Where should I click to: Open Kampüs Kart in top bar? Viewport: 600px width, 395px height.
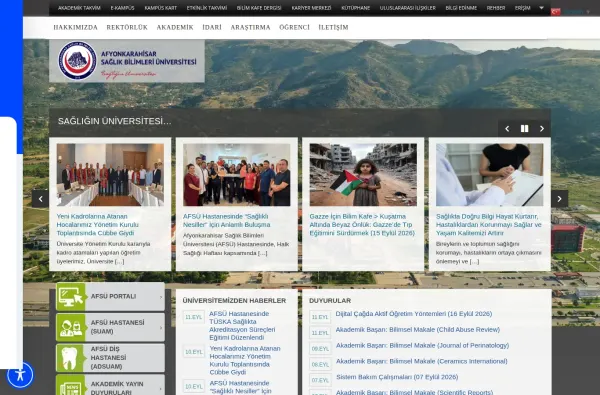pyautogui.click(x=161, y=8)
